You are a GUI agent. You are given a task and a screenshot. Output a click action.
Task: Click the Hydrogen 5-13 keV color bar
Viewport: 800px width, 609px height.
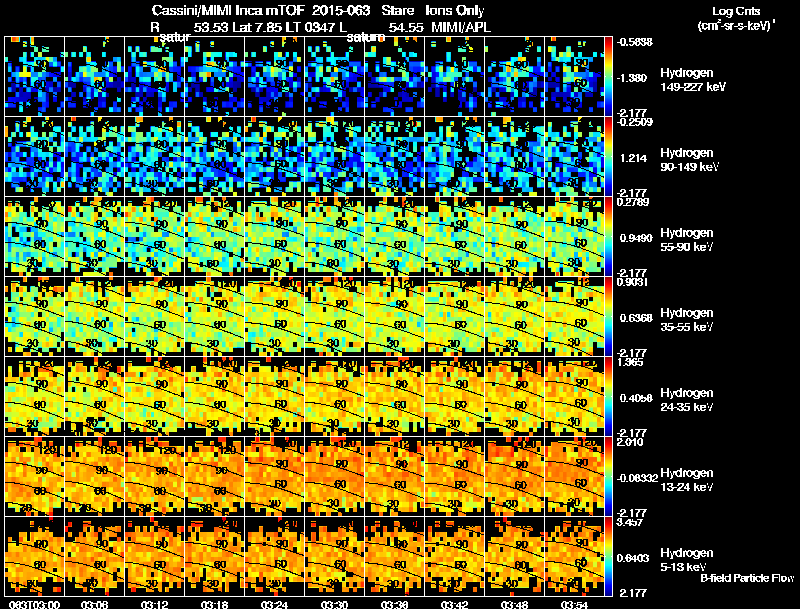point(608,557)
